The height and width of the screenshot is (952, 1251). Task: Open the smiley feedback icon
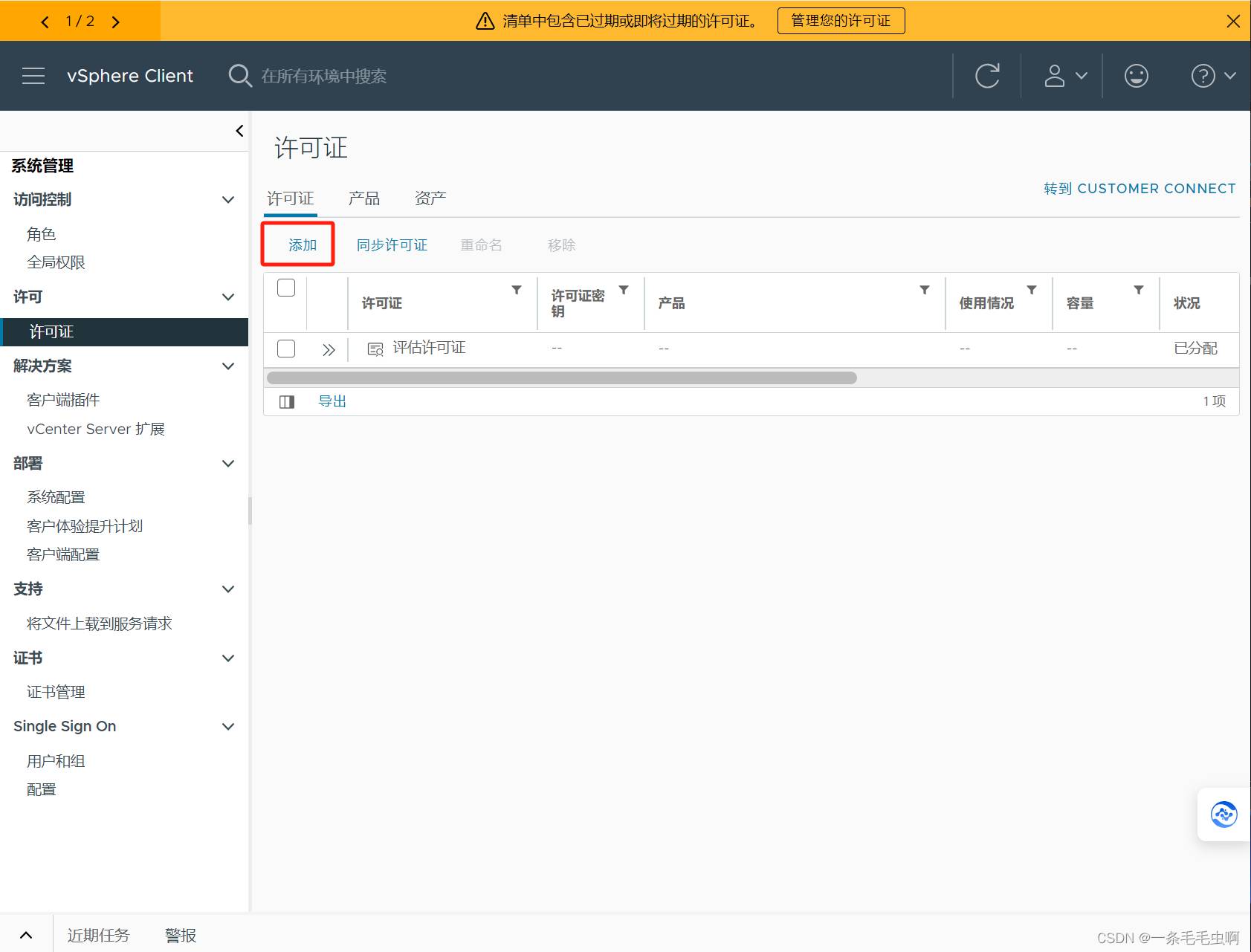click(1136, 76)
